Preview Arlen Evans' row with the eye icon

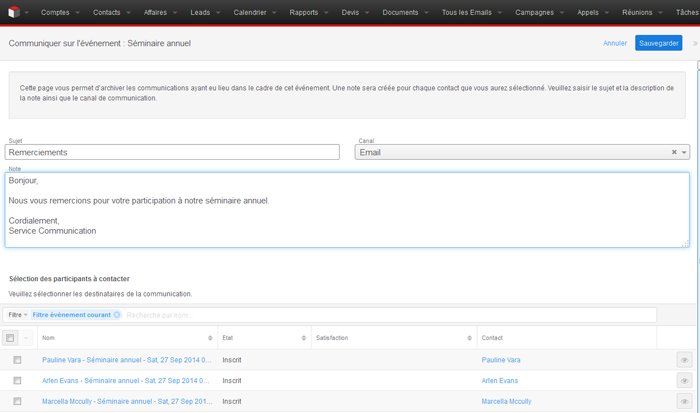tap(684, 380)
